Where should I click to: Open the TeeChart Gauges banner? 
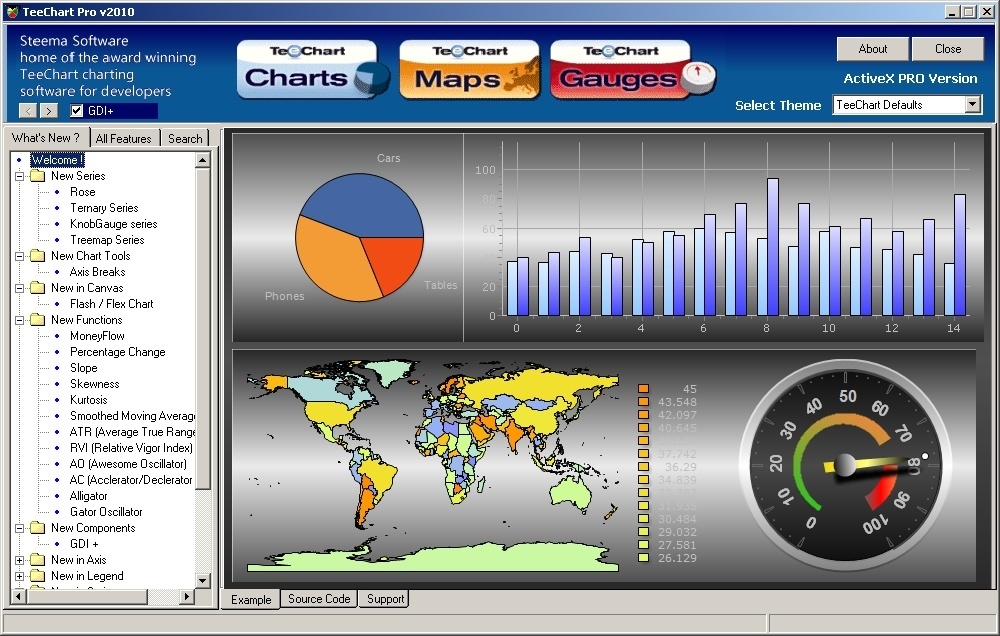(631, 70)
